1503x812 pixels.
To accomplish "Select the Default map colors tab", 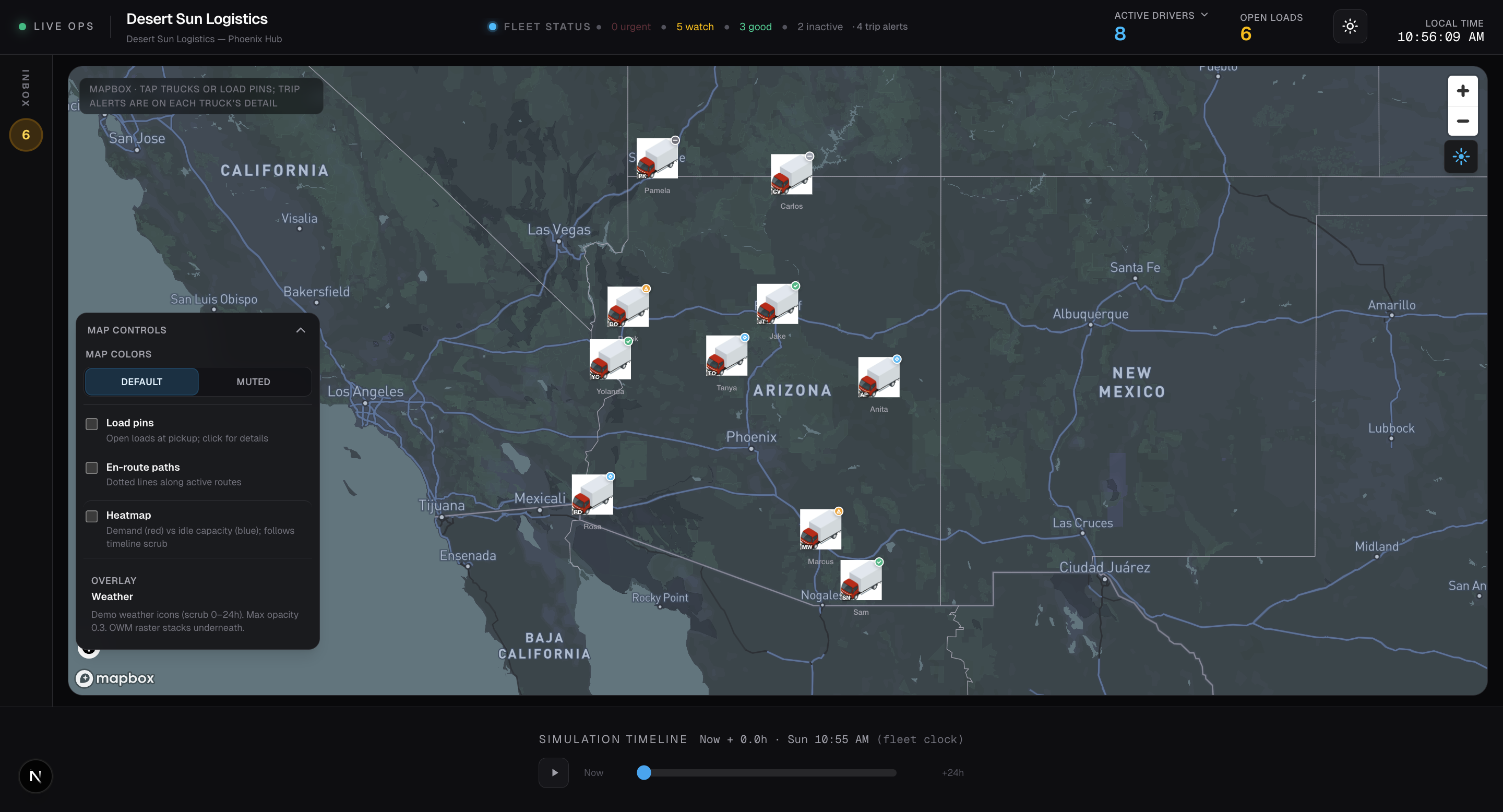I will [x=142, y=381].
